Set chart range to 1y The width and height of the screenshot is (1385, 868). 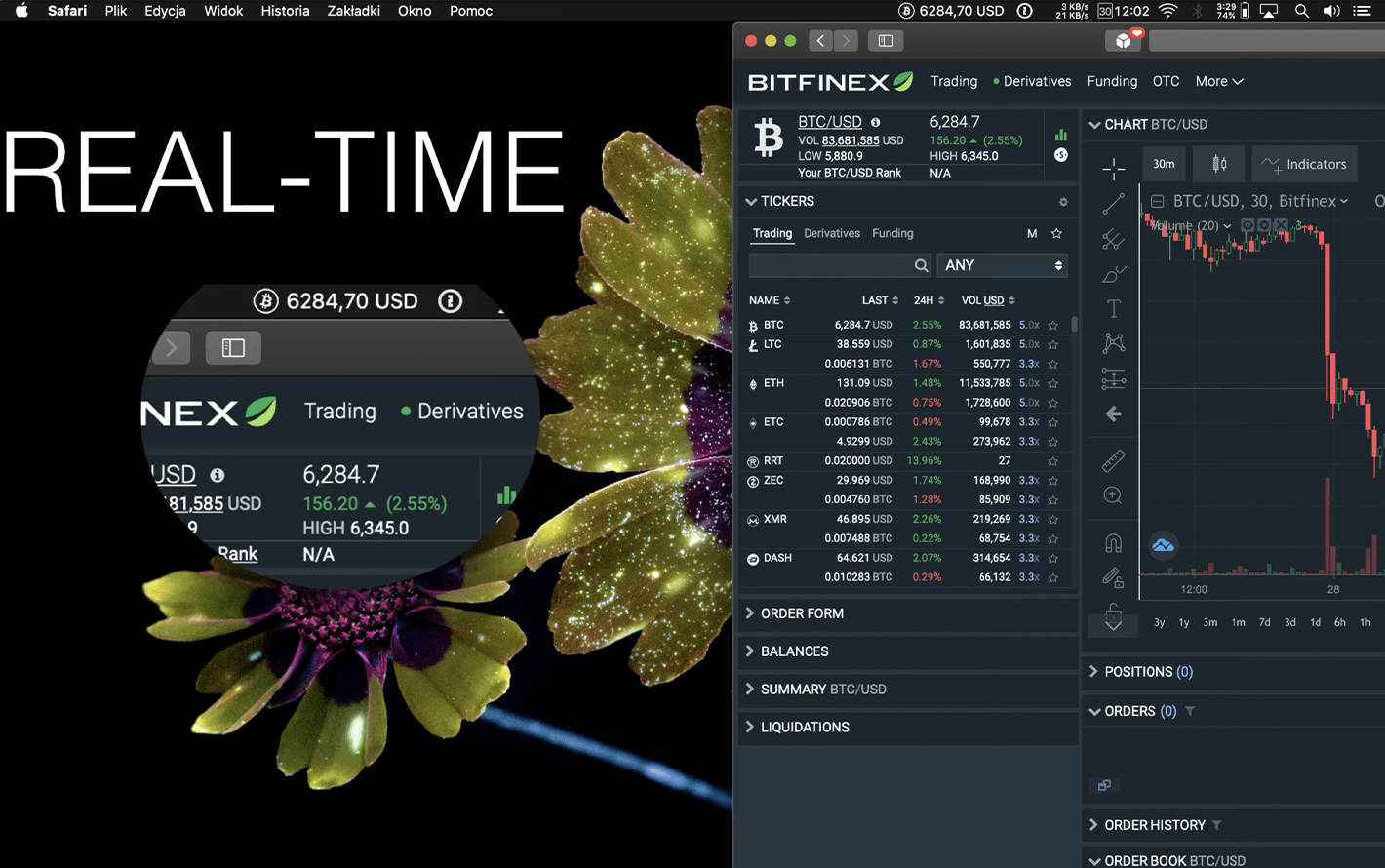tap(1184, 622)
